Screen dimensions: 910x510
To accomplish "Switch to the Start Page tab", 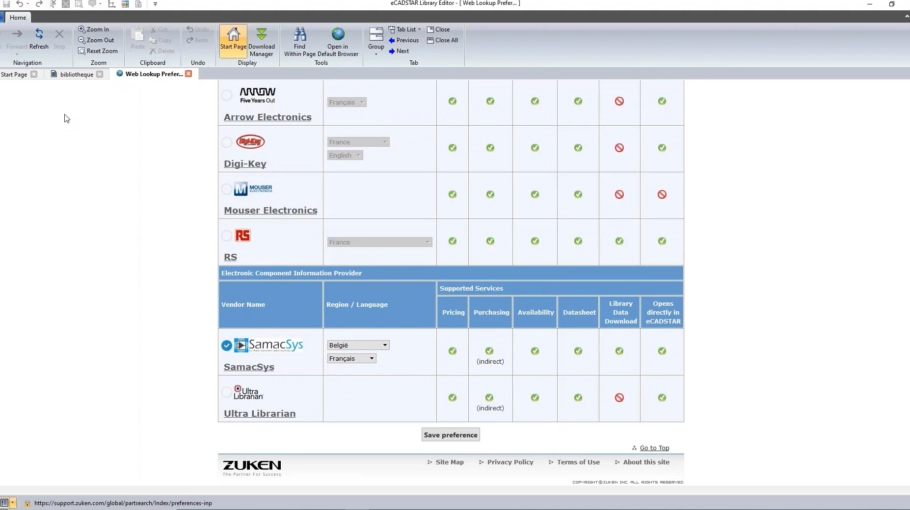I will point(14,74).
